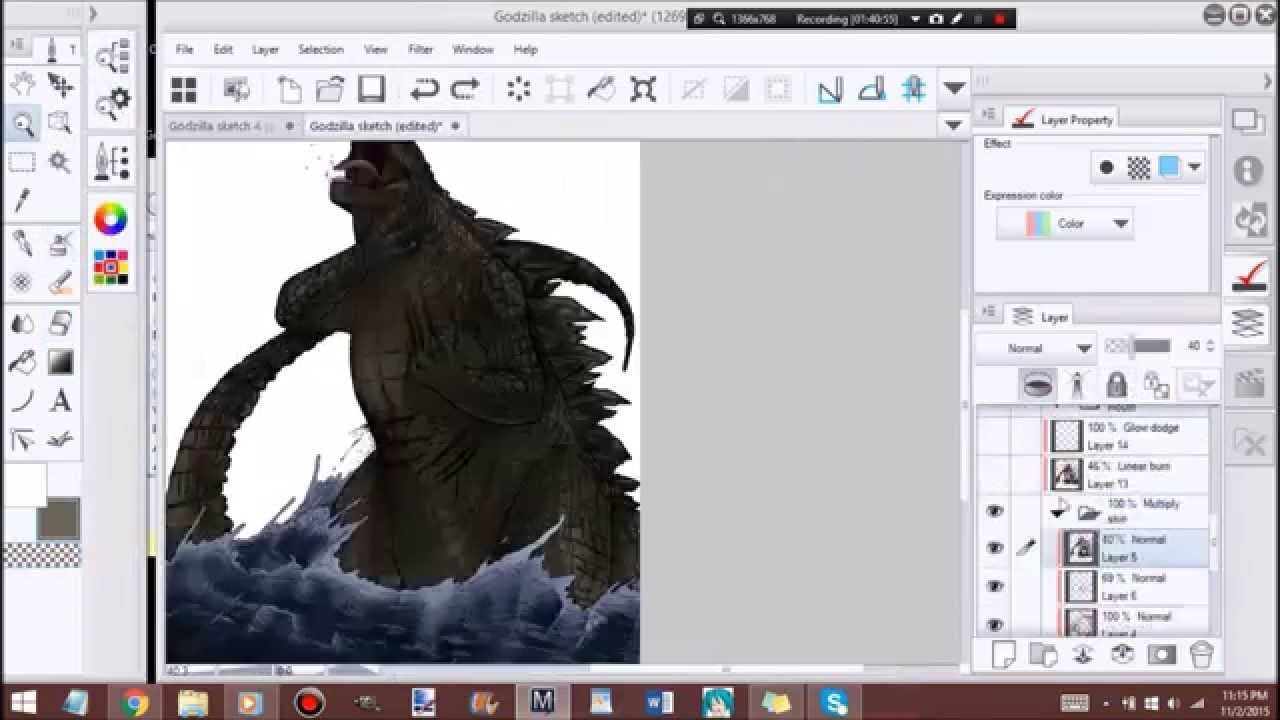Select the Text tool
Image resolution: width=1280 pixels, height=720 pixels.
(60, 401)
